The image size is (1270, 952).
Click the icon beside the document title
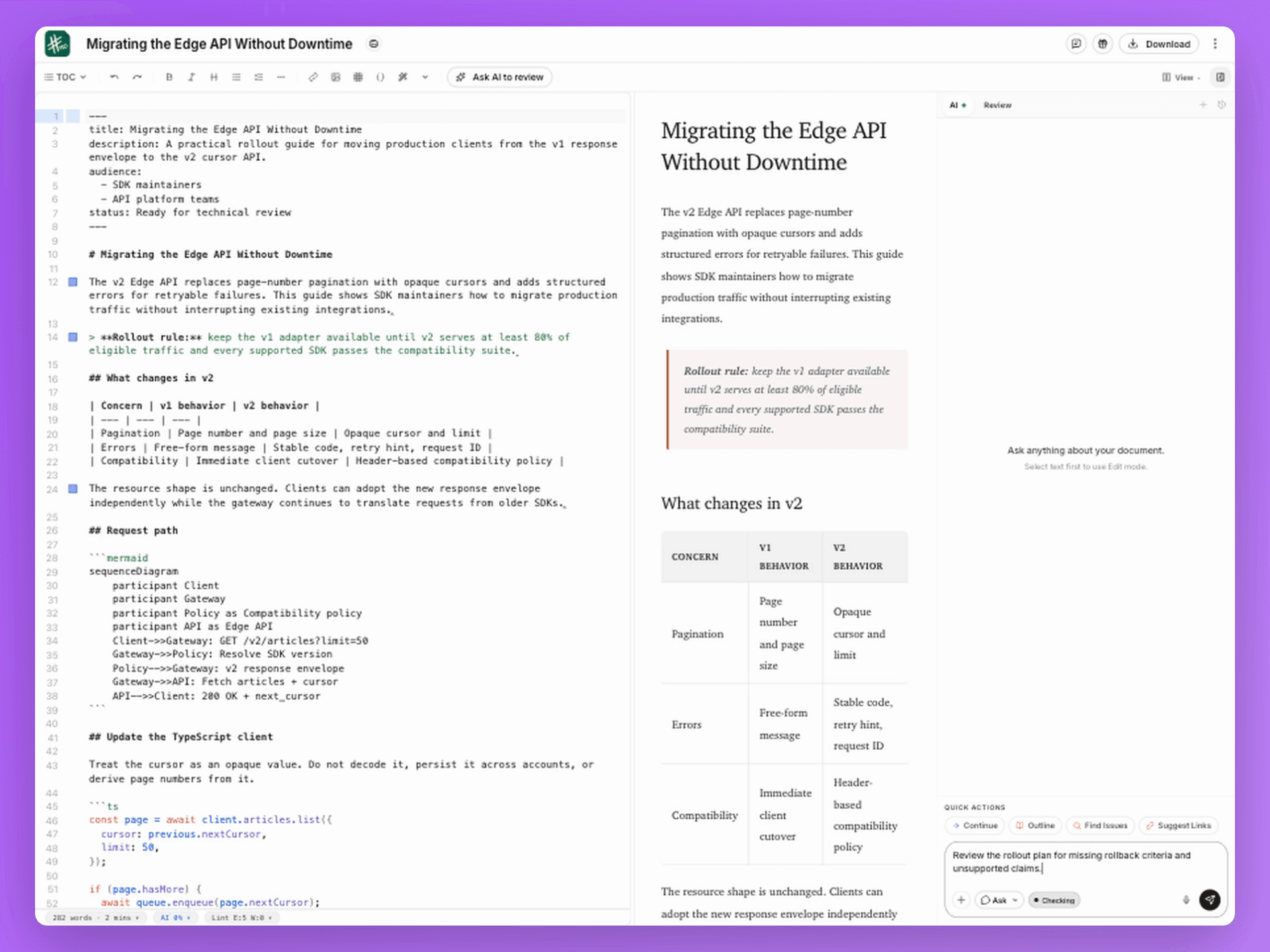click(374, 44)
